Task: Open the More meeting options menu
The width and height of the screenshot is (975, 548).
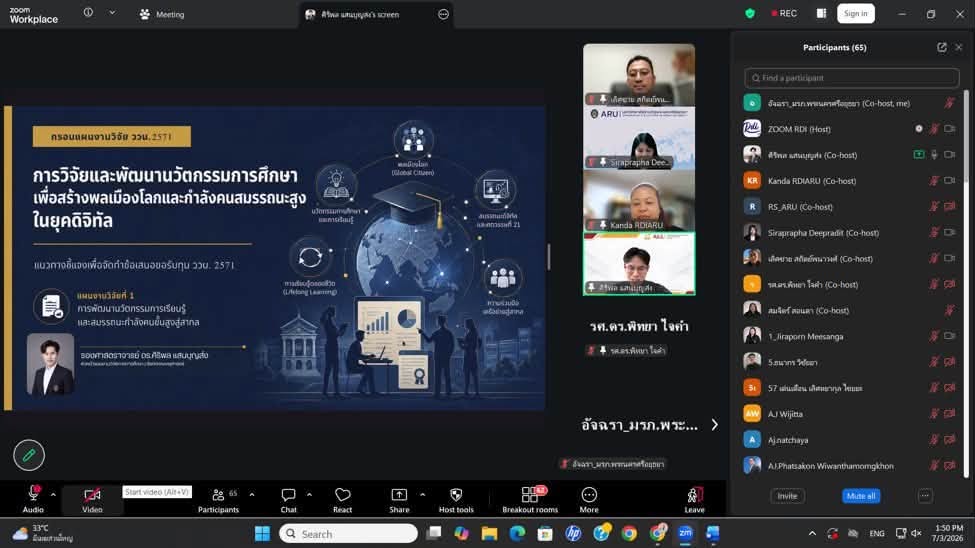Action: tap(589, 499)
